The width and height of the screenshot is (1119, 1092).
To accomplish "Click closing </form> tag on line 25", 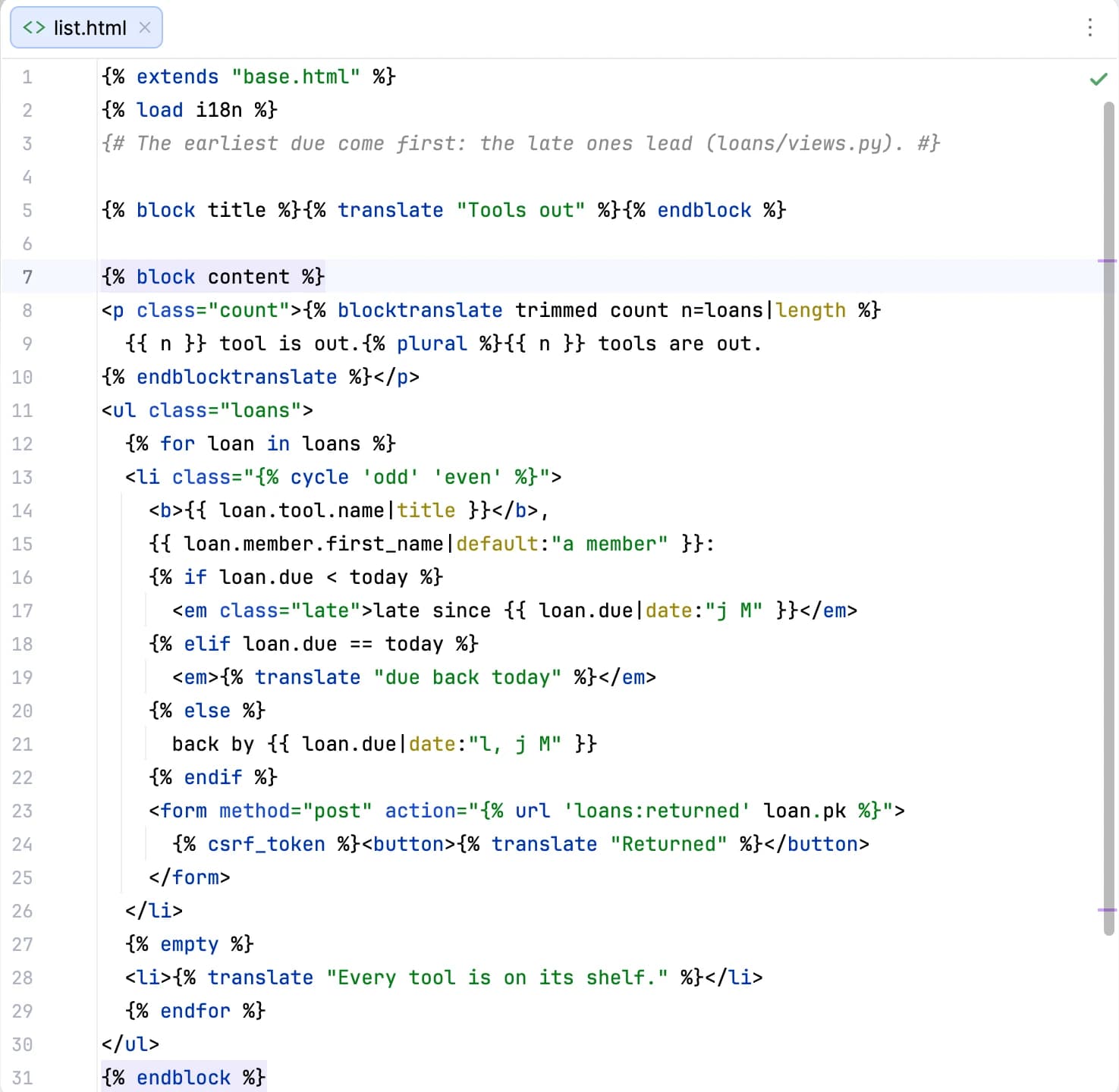I will click(x=190, y=877).
